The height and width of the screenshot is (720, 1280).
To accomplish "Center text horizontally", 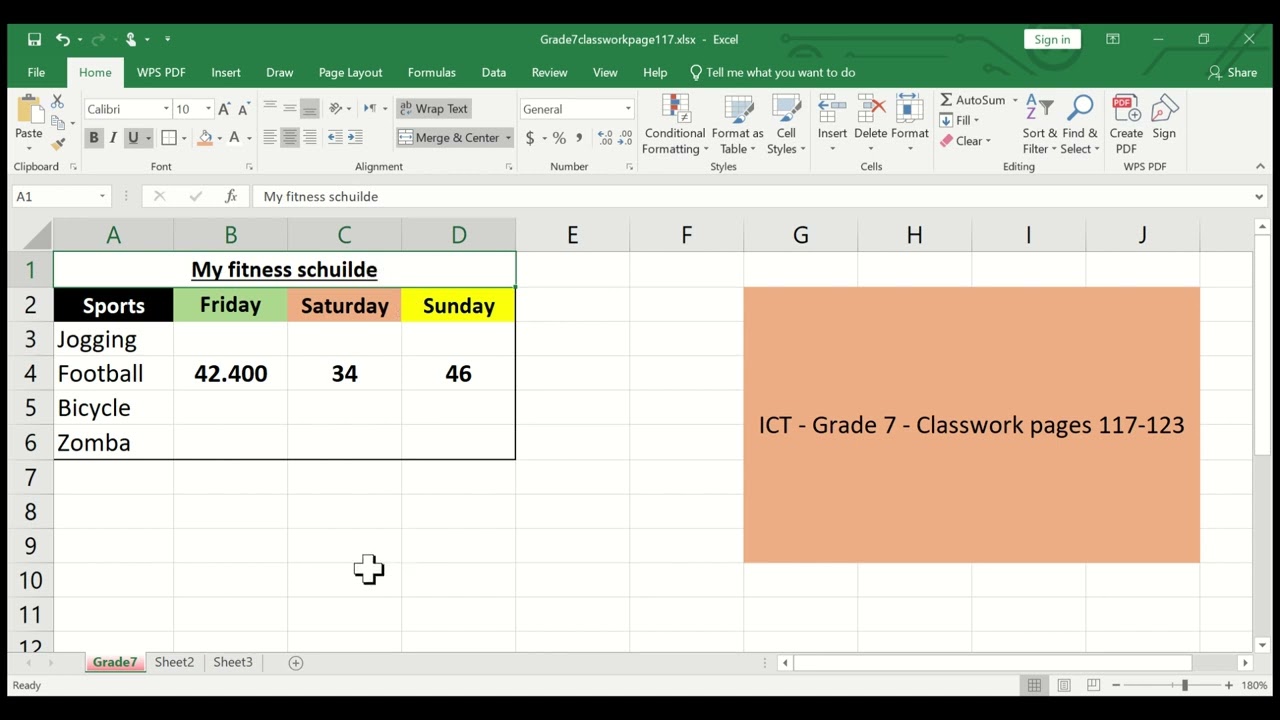I will pyautogui.click(x=290, y=138).
